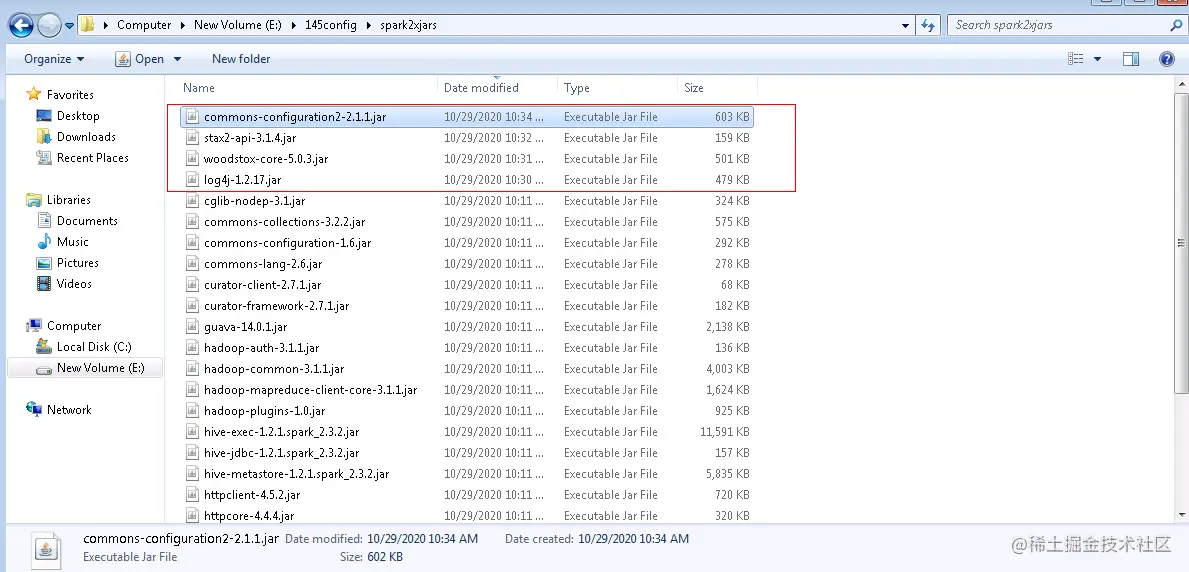Open the address bar history dropdown
Screen dimensions: 1189x572
click(x=906, y=25)
